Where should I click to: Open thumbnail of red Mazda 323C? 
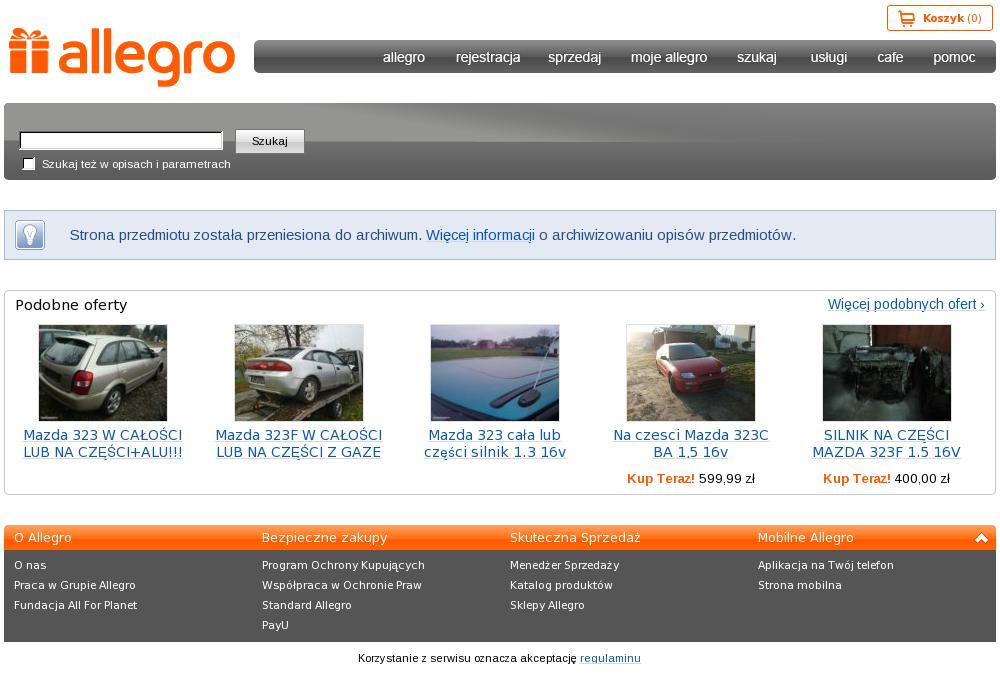point(691,372)
